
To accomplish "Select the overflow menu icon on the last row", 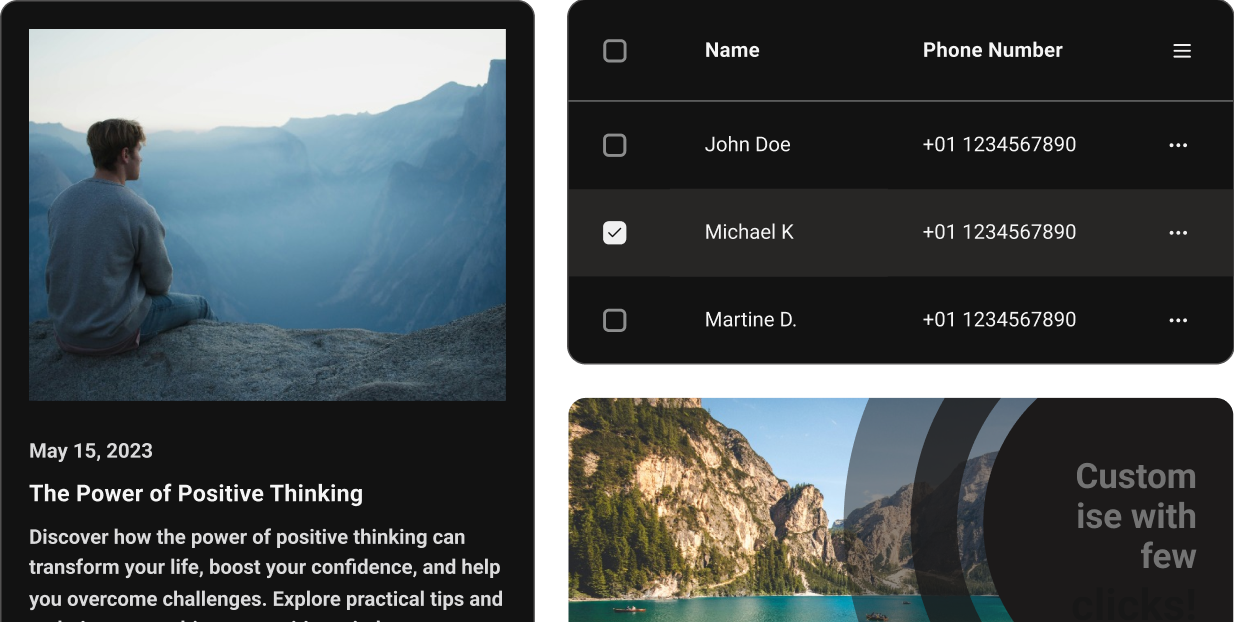I will [1178, 320].
